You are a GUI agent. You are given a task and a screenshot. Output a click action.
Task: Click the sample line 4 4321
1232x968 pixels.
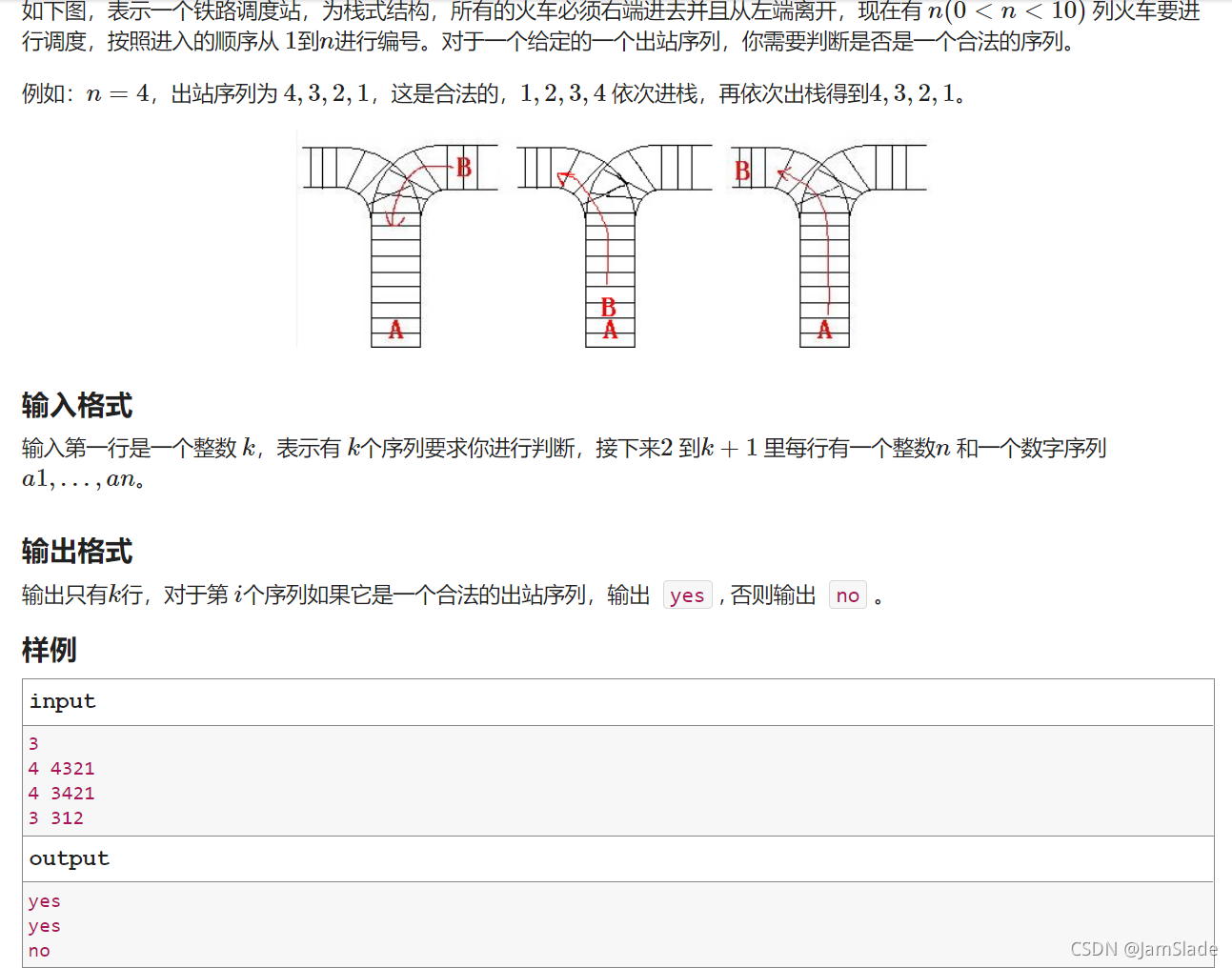pos(61,768)
